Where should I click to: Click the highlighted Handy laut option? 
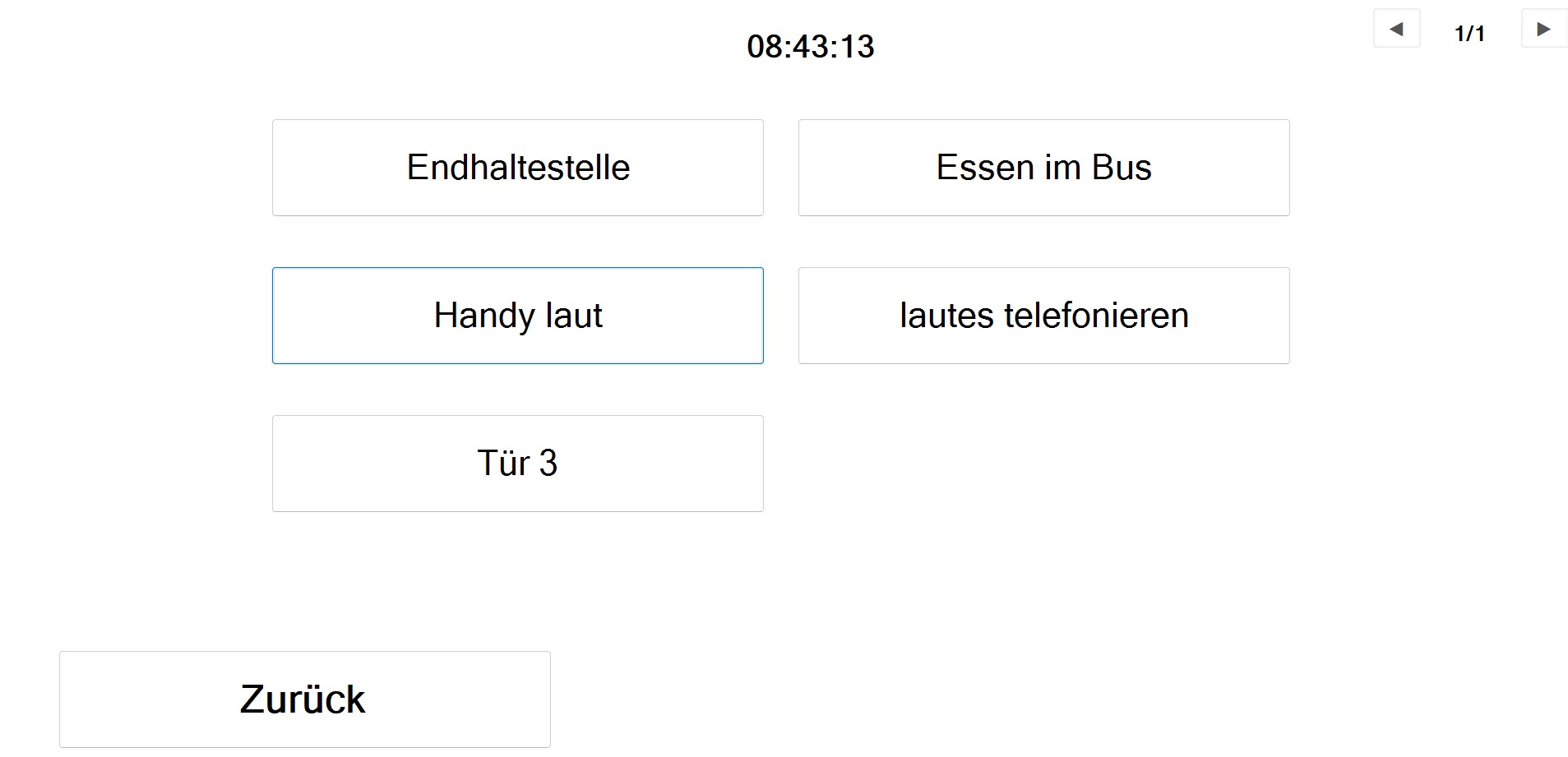[x=517, y=315]
